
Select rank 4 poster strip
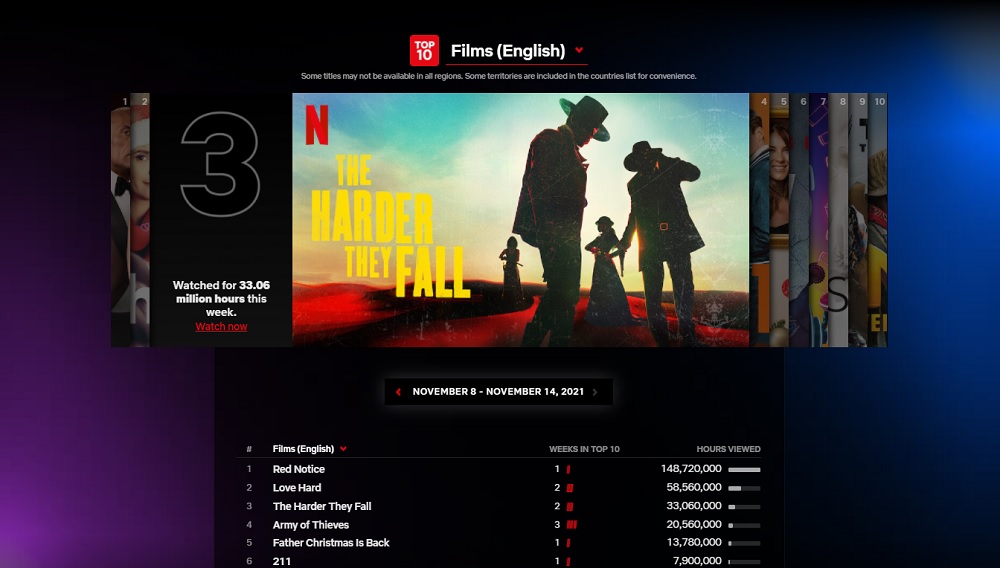click(760, 220)
